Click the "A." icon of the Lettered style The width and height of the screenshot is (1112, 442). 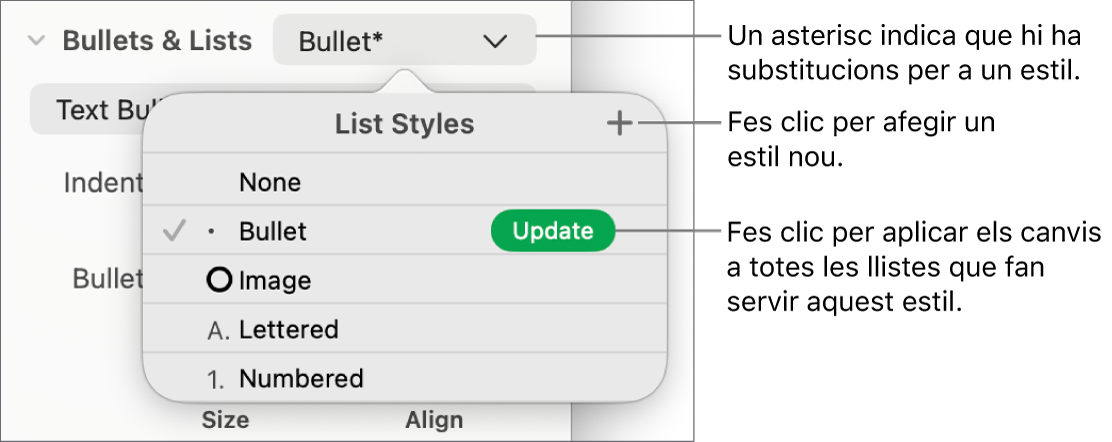(x=217, y=330)
